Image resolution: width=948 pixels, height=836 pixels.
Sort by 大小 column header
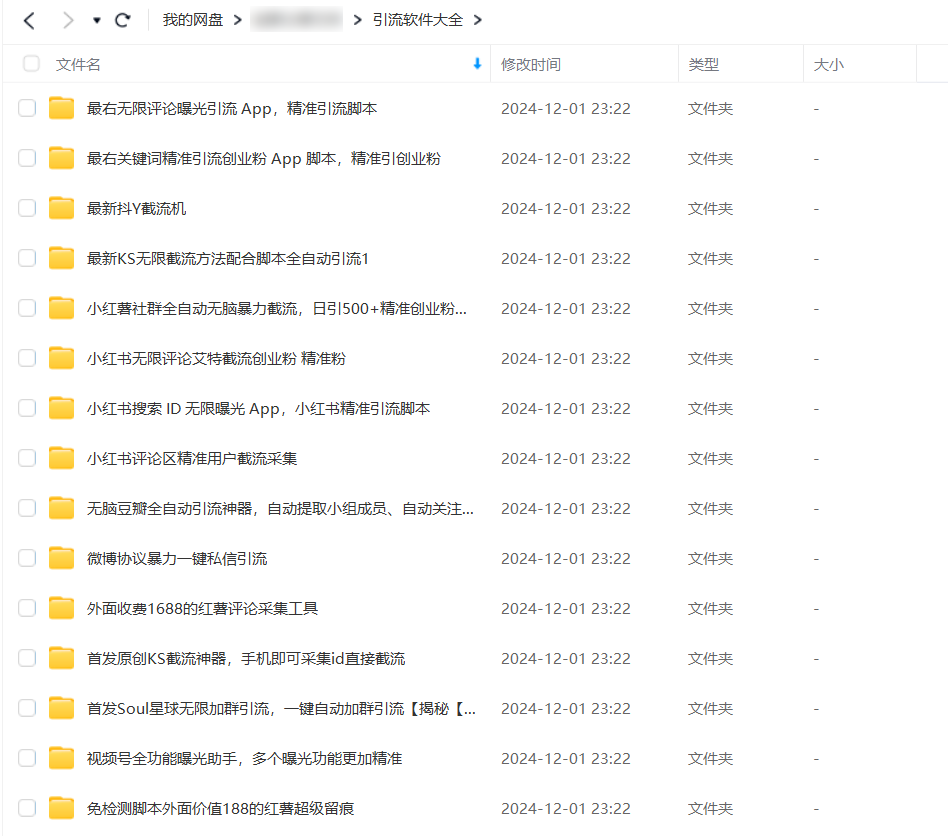[828, 64]
